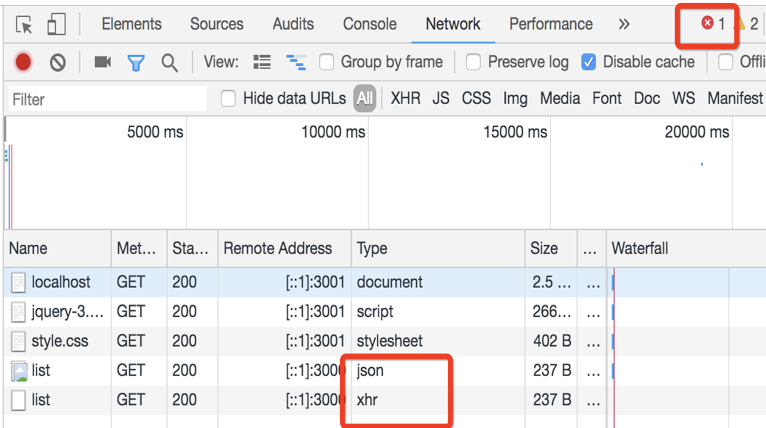Click the red error count badge
The width and height of the screenshot is (766, 428).
click(x=713, y=23)
